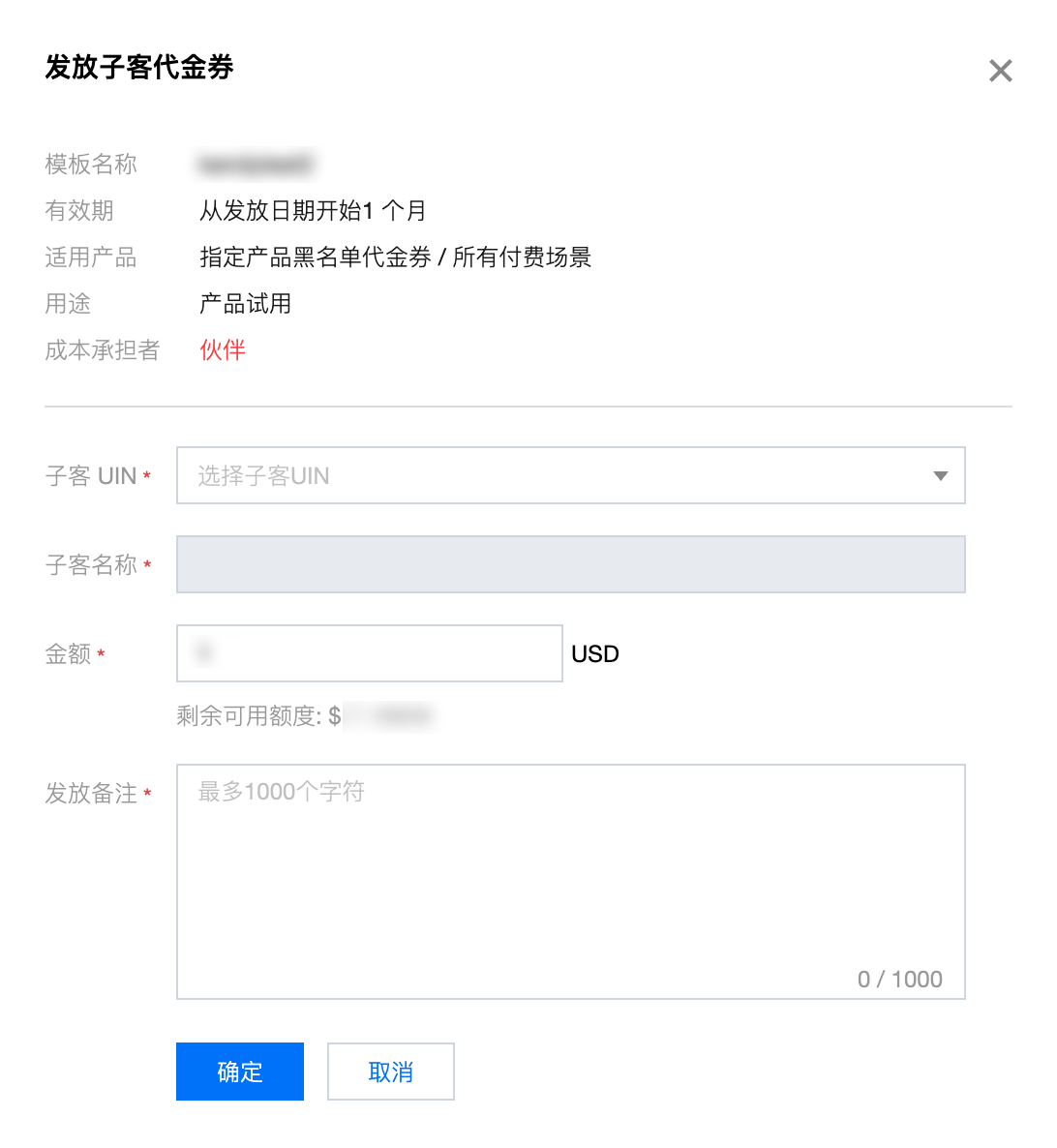
Task: Click the USD currency label
Action: click(x=594, y=654)
